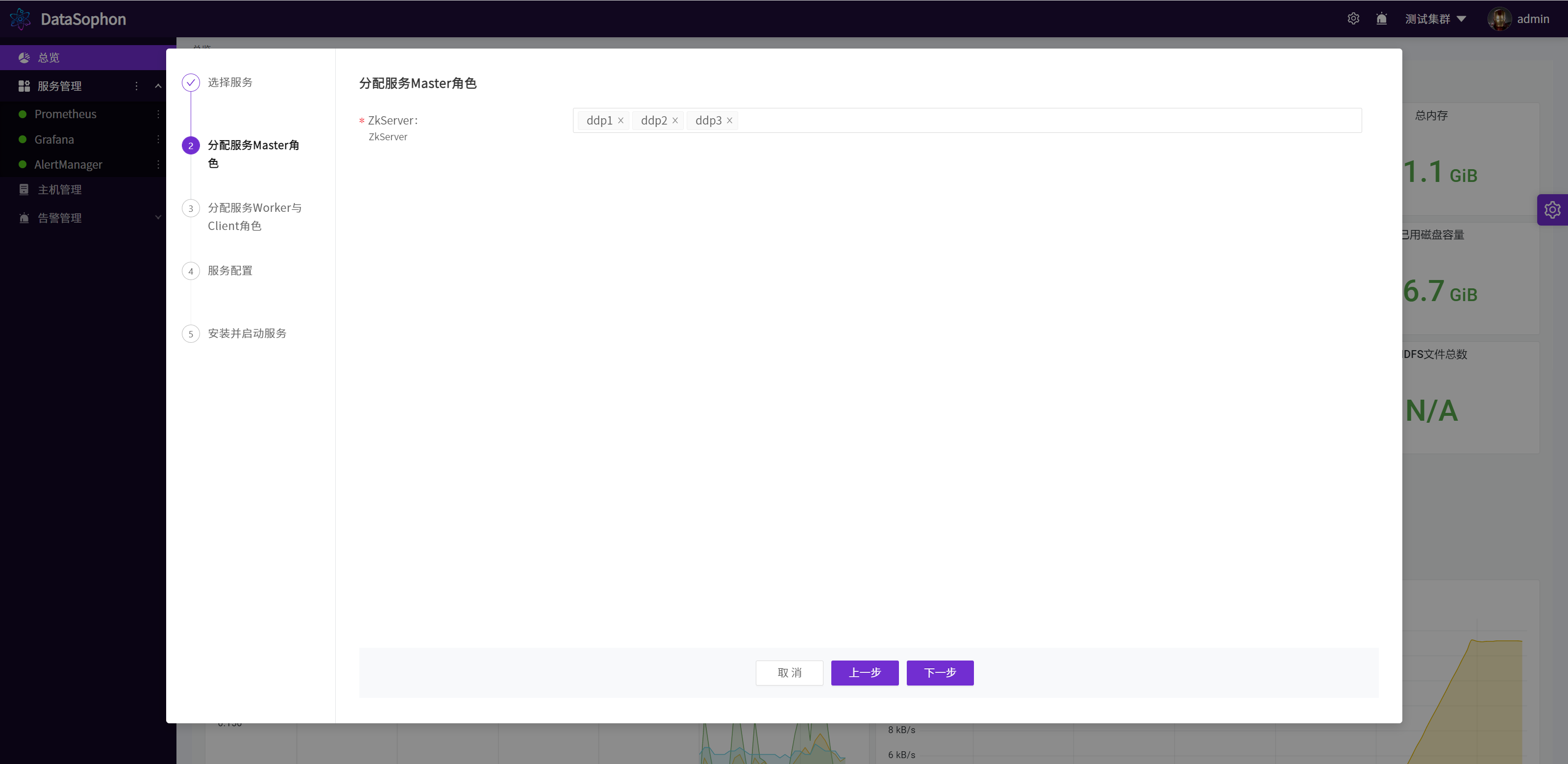Image resolution: width=1568 pixels, height=764 pixels.
Task: Remove the ddp1 tag from ZkServer
Action: (x=621, y=121)
